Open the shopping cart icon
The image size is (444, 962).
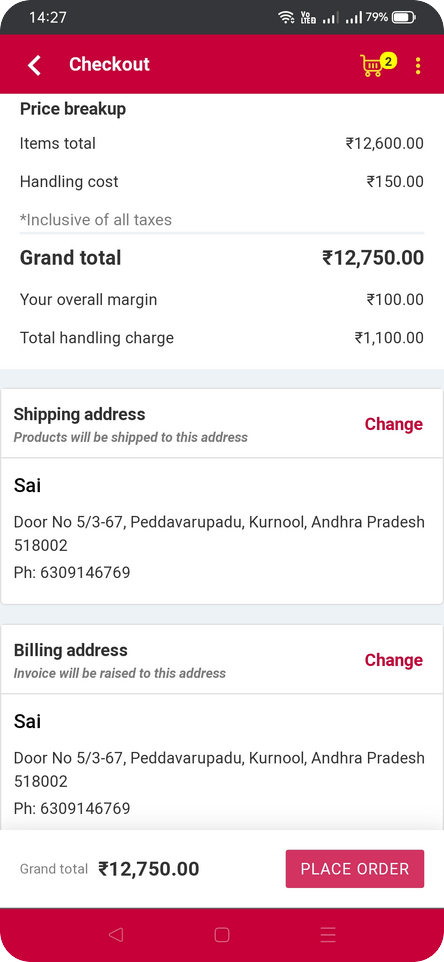(371, 65)
